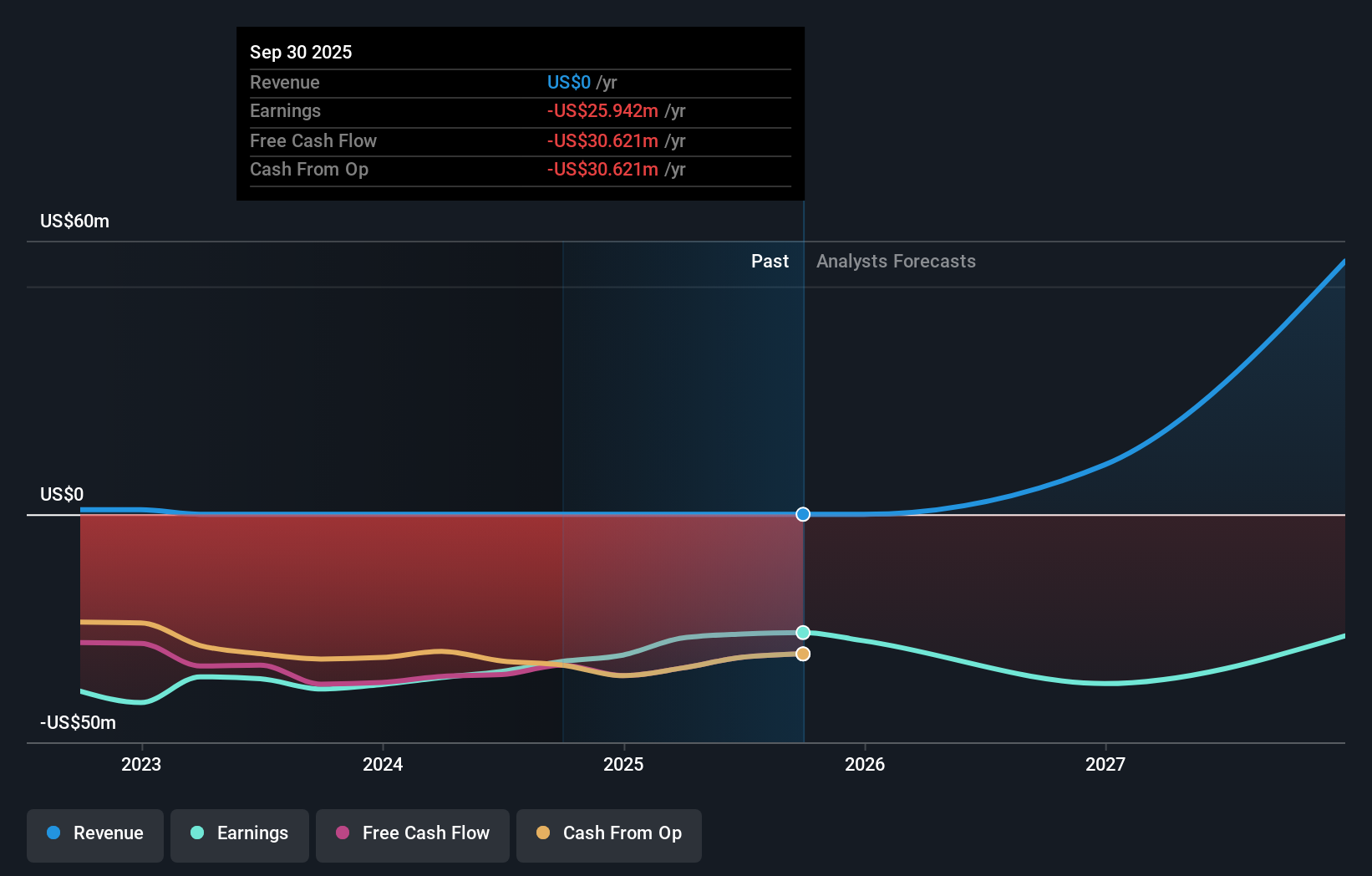Image resolution: width=1372 pixels, height=876 pixels.
Task: Click the blue Revenue legend dot
Action: click(x=54, y=833)
